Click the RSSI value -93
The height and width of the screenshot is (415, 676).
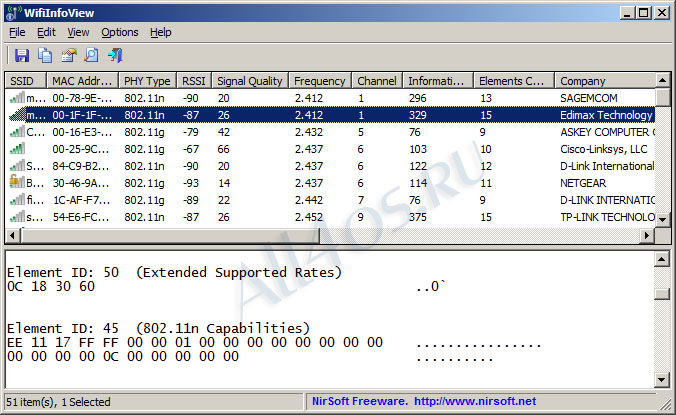[191, 183]
